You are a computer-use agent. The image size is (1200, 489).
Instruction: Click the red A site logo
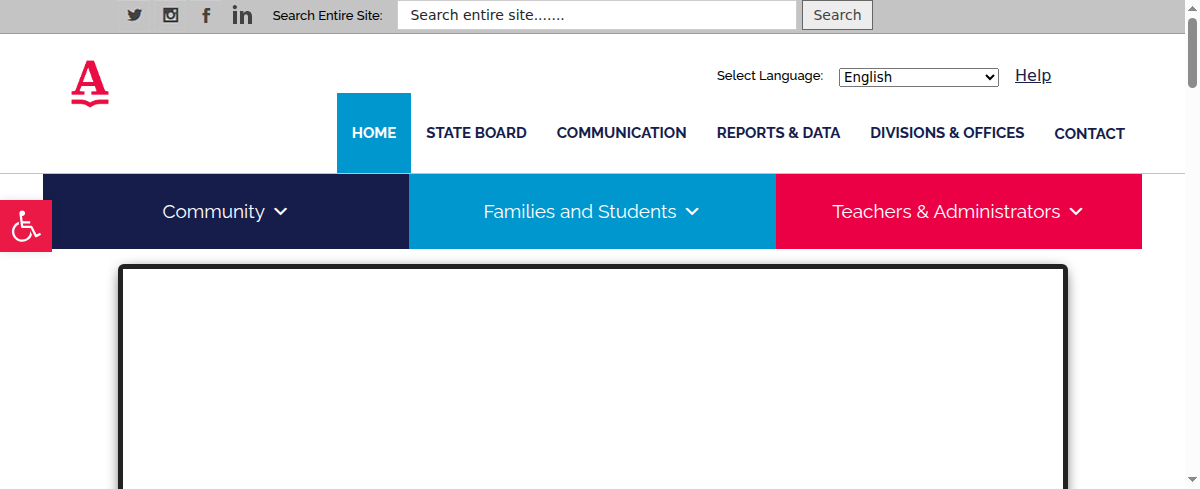click(x=89, y=83)
